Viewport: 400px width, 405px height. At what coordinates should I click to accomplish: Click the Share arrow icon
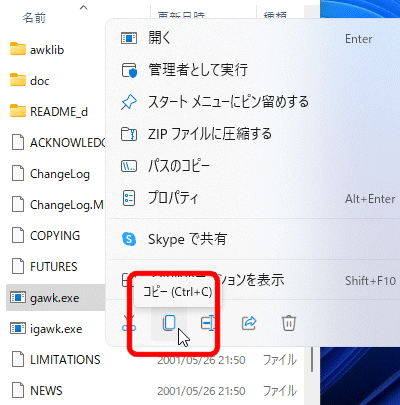tap(249, 323)
